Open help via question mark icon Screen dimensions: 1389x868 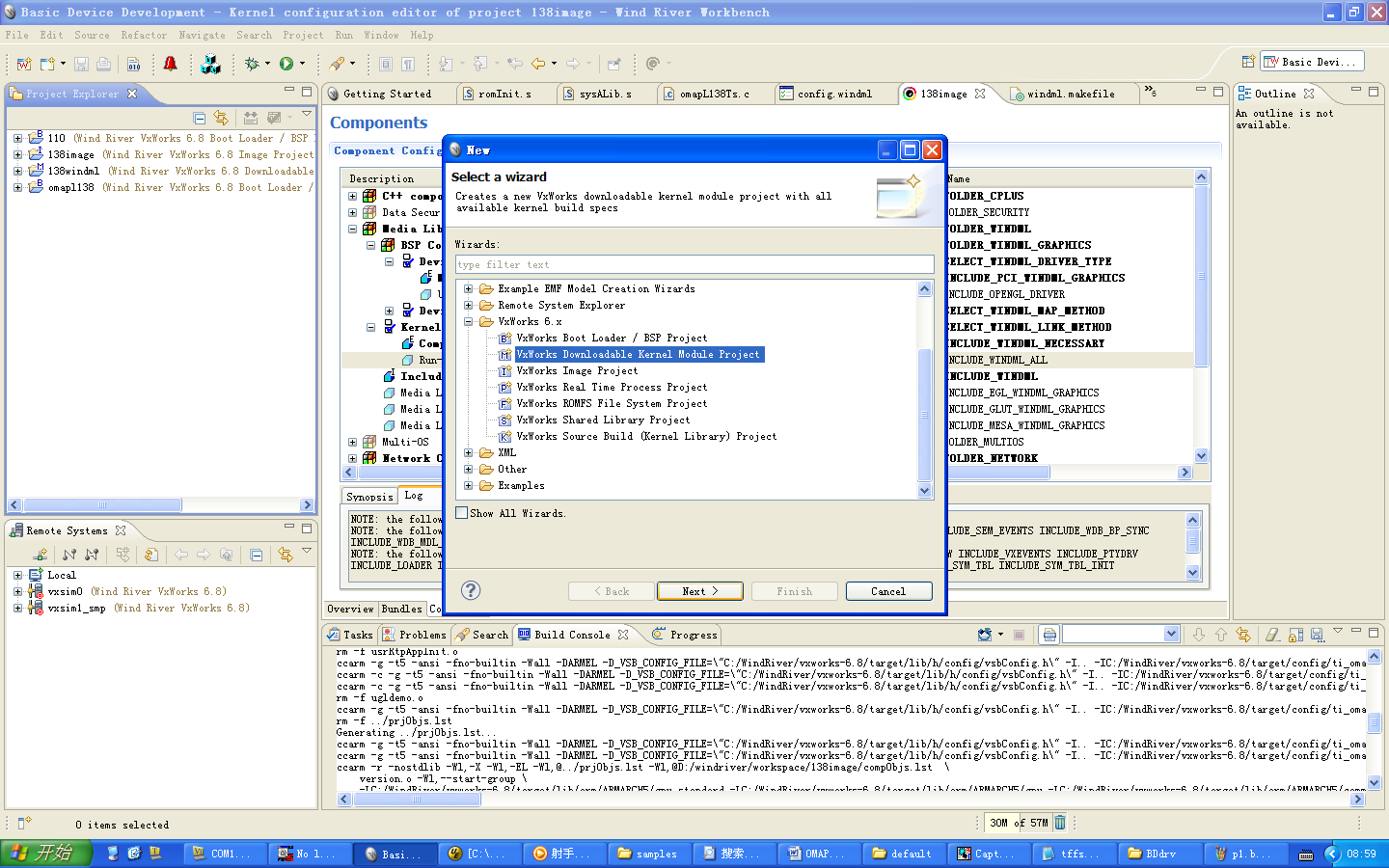coord(471,590)
